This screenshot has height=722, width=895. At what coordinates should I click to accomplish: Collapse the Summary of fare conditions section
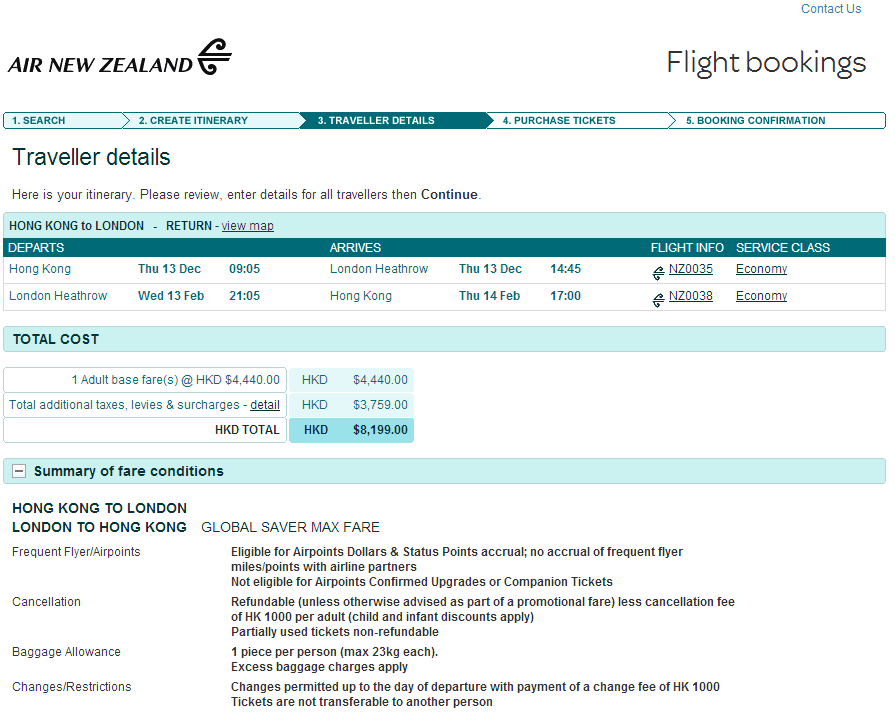click(19, 471)
